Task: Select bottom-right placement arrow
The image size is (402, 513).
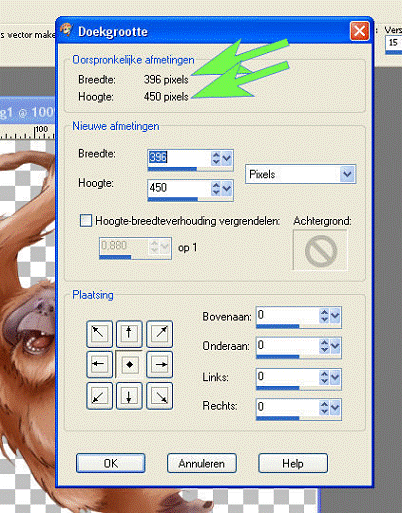Action: (160, 396)
